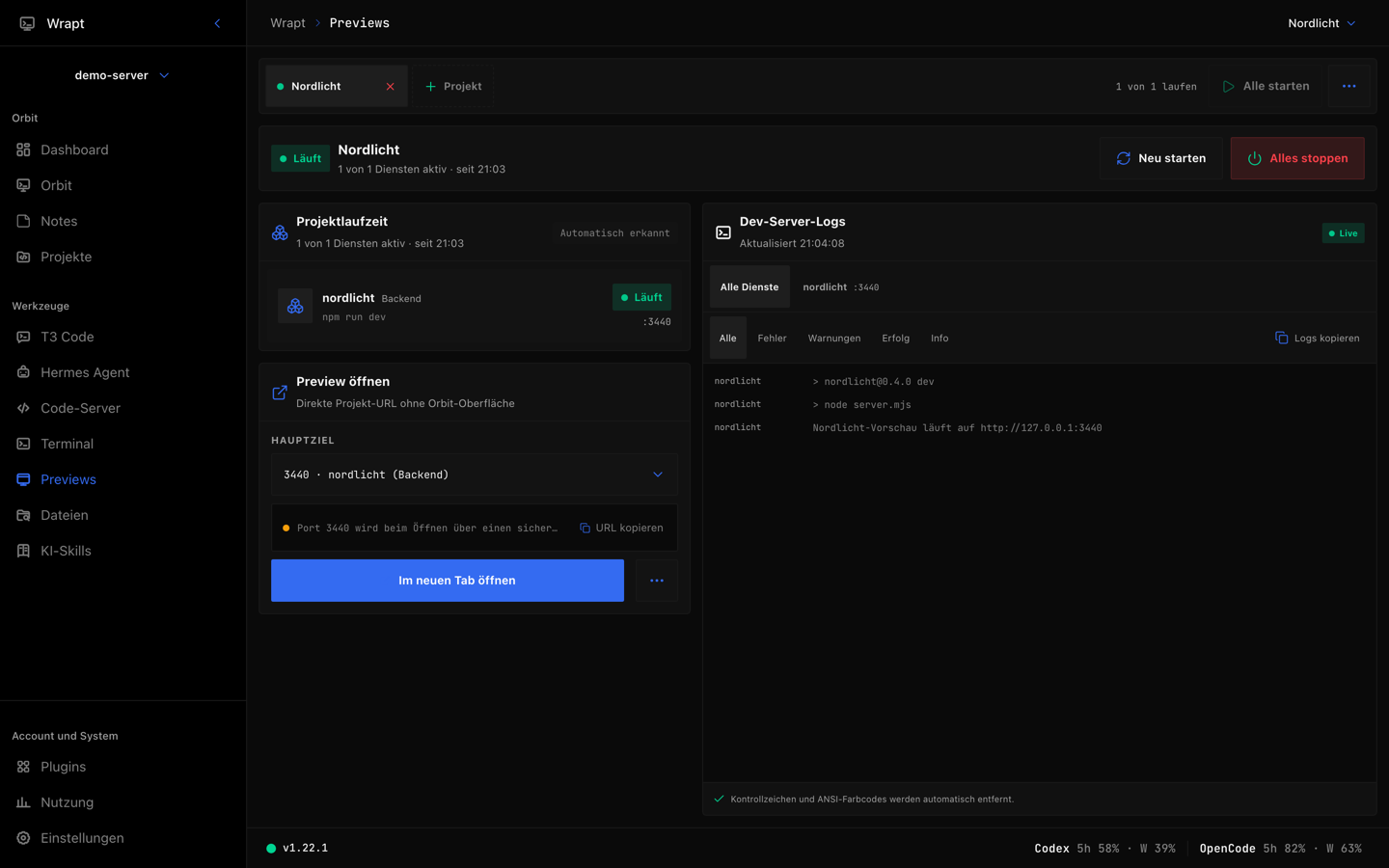Go to Orbit in the sidebar
Viewport: 1389px width, 868px height.
click(123, 185)
